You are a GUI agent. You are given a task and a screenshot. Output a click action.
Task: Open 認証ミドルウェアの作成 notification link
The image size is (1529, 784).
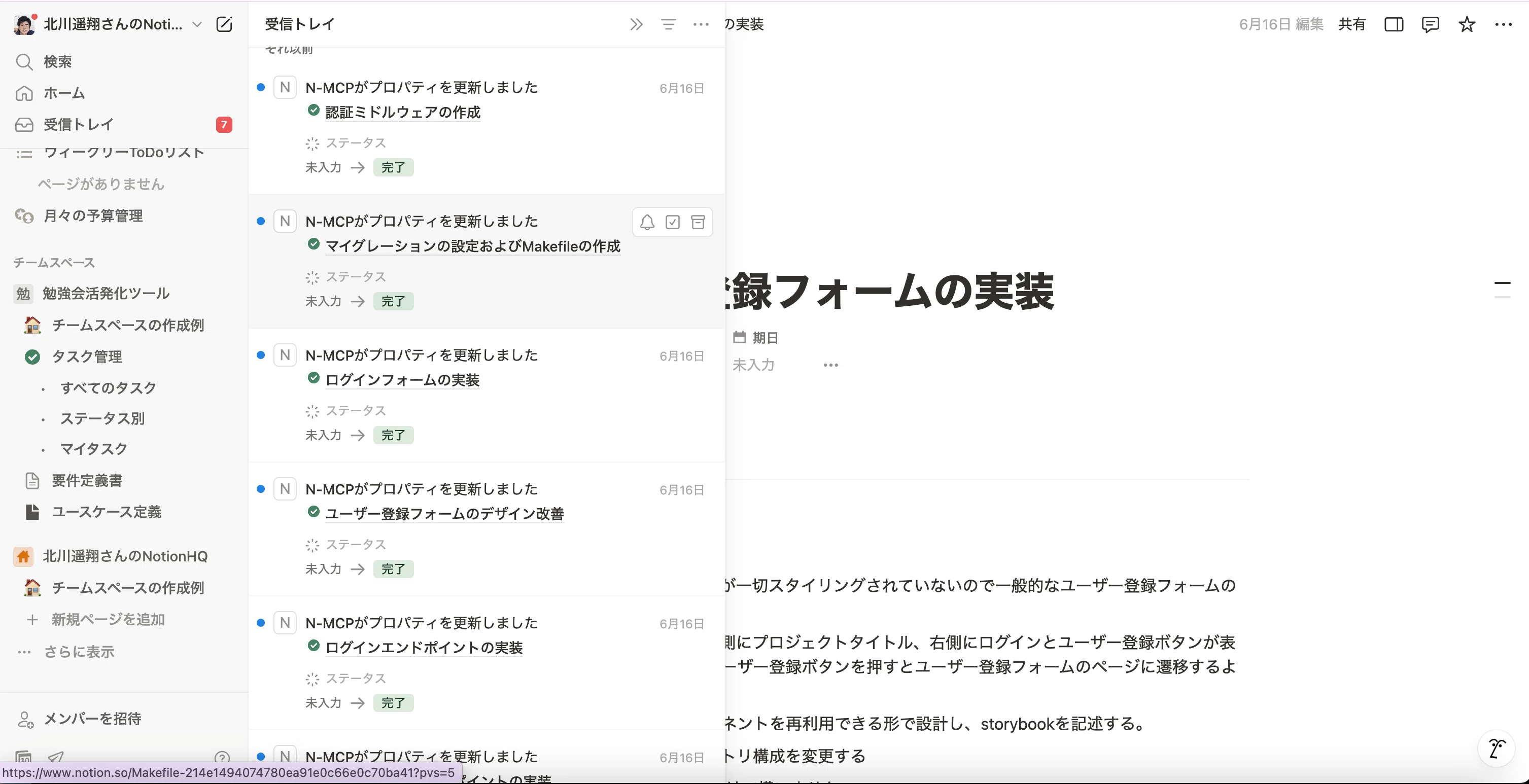click(403, 112)
